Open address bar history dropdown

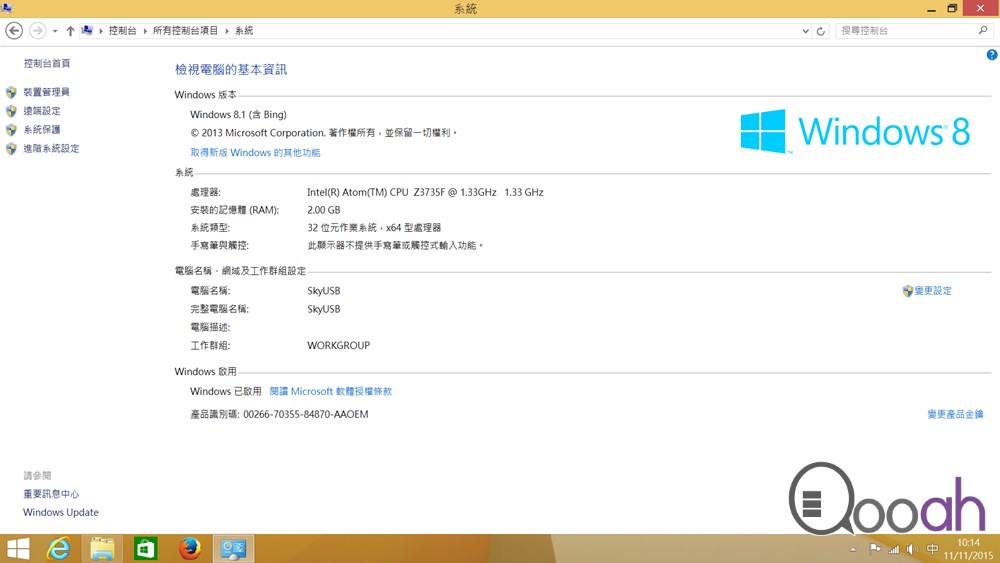[805, 31]
